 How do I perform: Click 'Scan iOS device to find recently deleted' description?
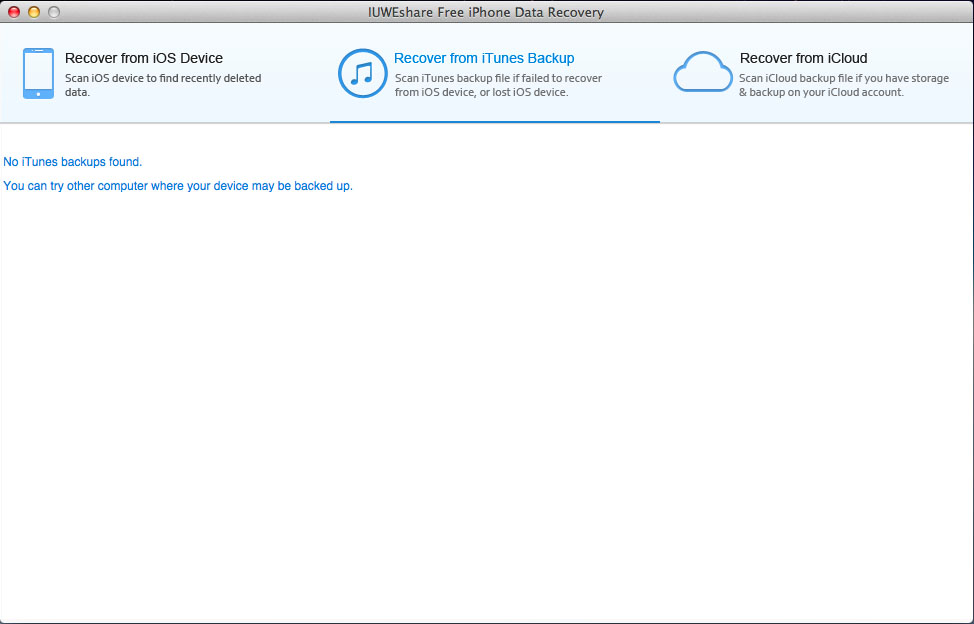(x=163, y=85)
